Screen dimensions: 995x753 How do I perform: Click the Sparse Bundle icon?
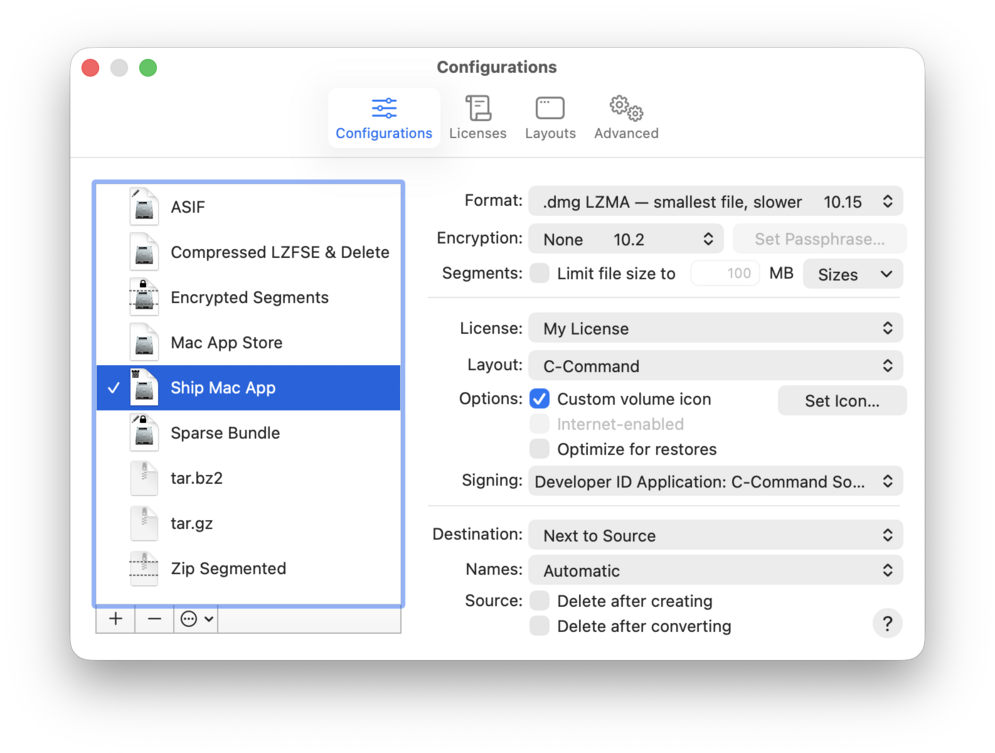tap(144, 433)
